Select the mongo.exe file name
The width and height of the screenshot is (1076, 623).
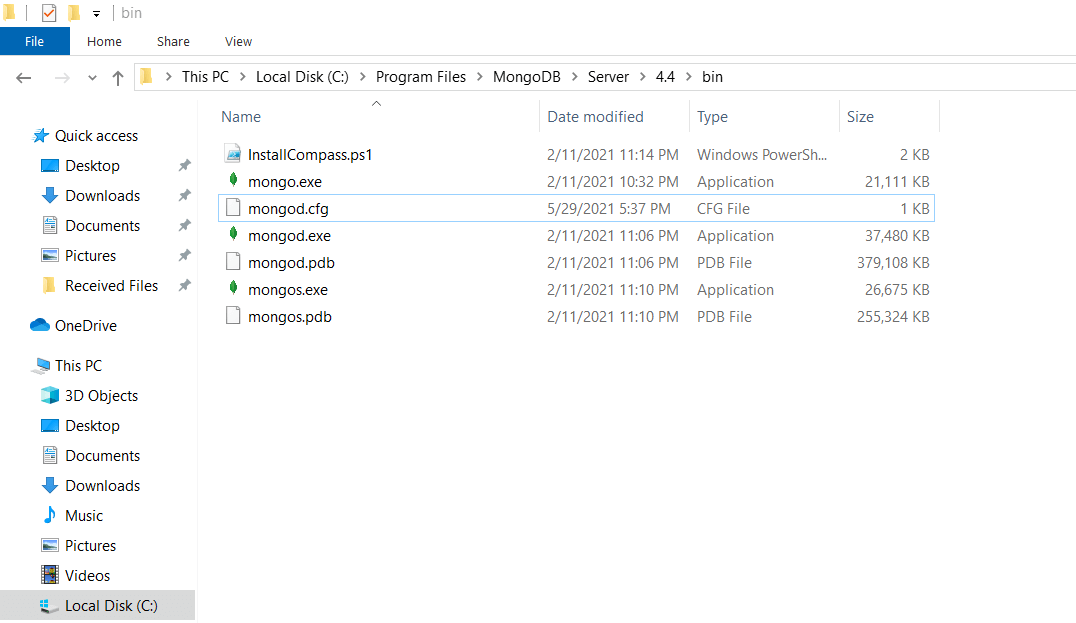(x=285, y=182)
